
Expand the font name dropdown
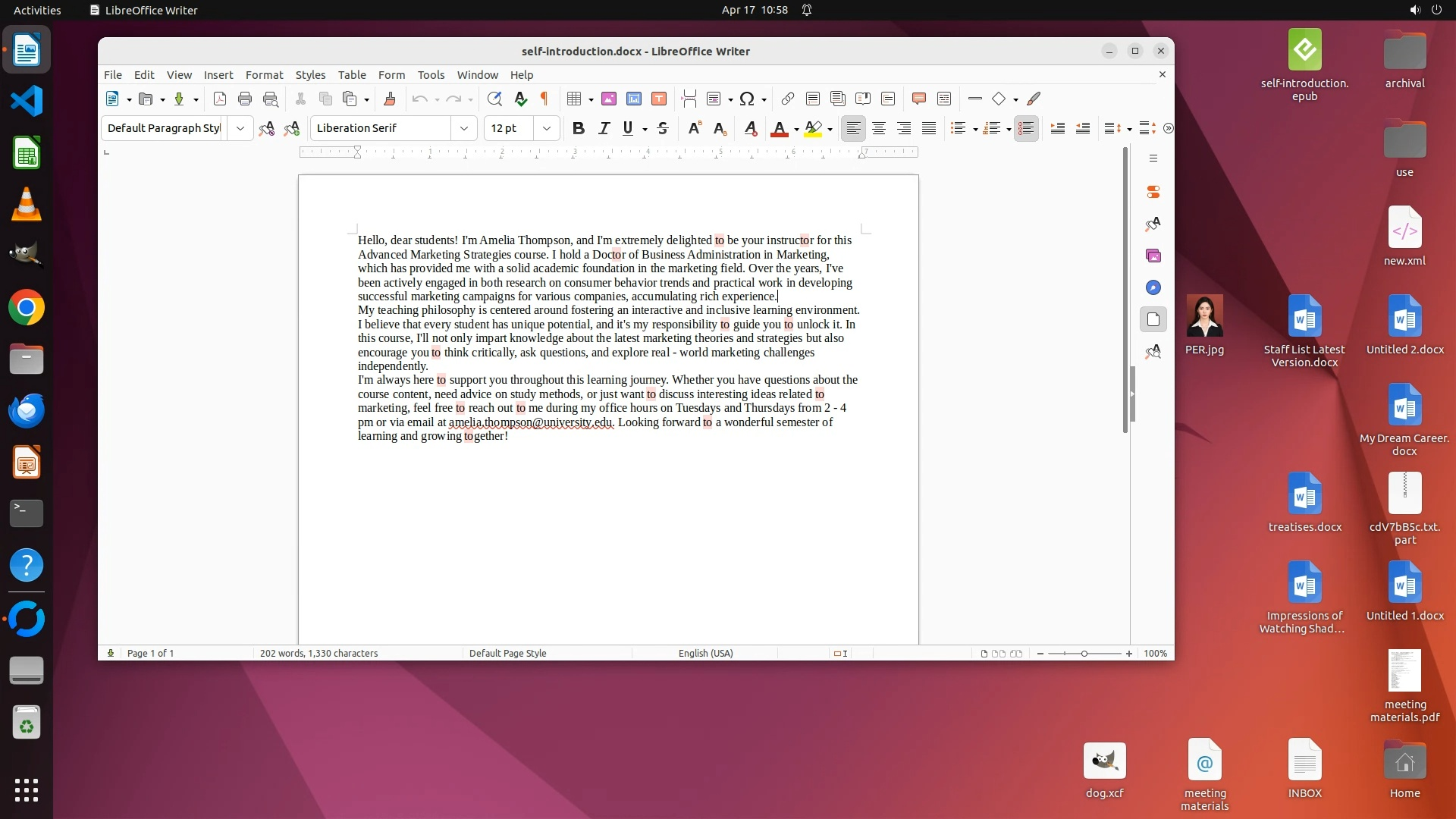click(x=463, y=128)
